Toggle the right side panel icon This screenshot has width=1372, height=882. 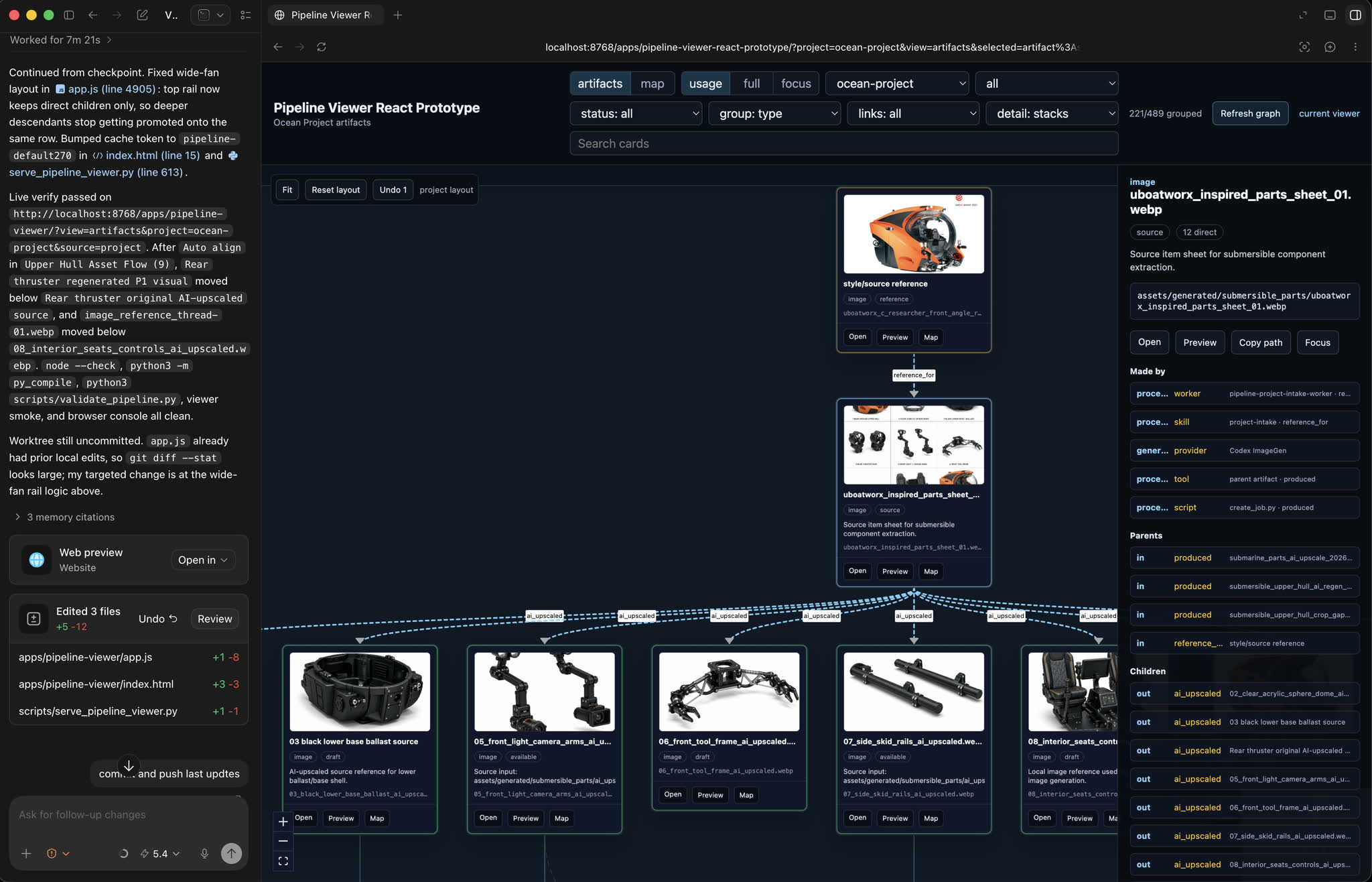(1355, 15)
